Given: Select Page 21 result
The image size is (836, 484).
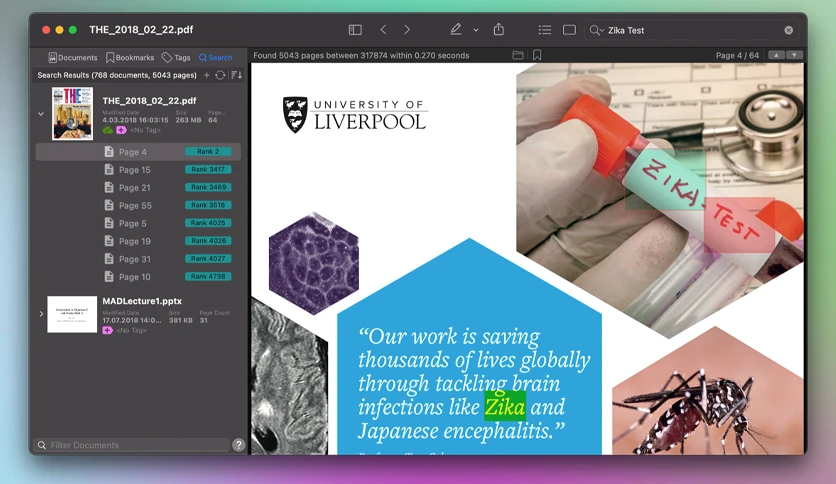Looking at the screenshot, I should tap(138, 188).
